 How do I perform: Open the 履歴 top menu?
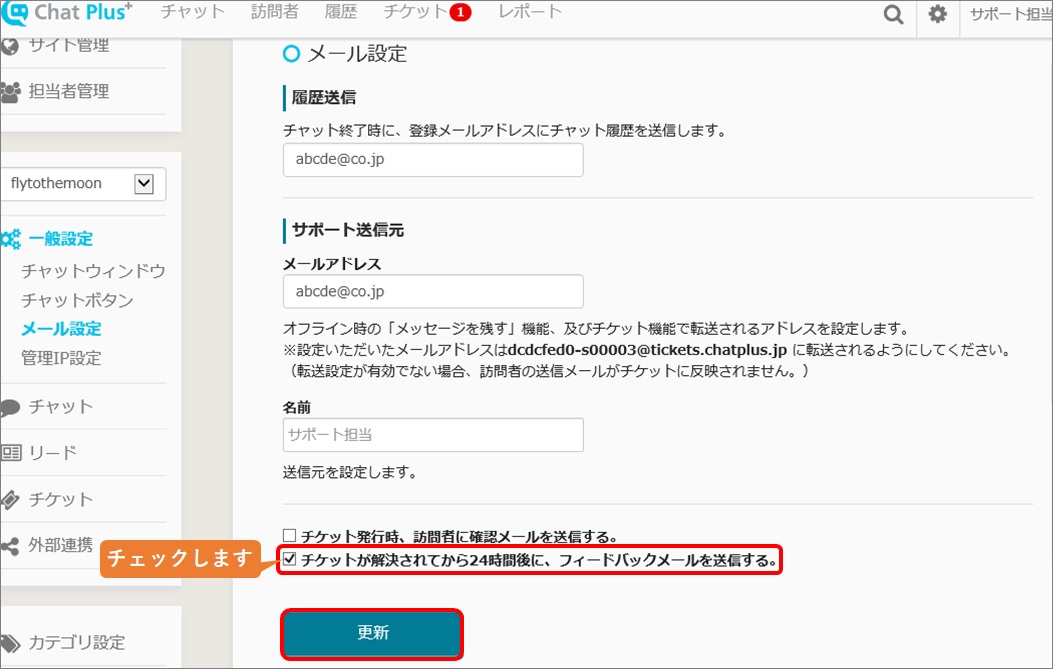pyautogui.click(x=340, y=11)
